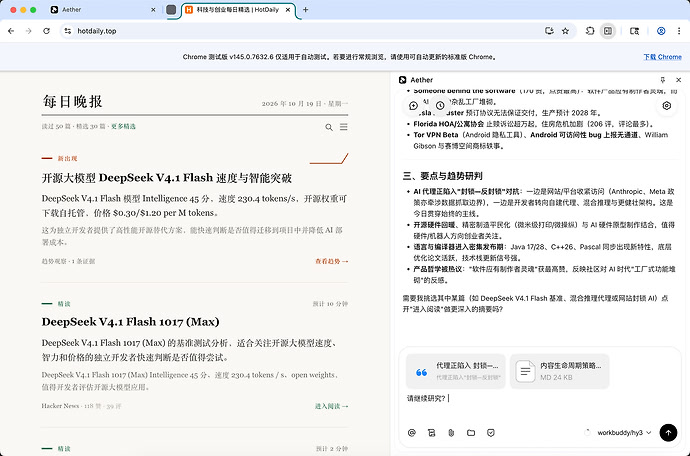
Task: Switch to the gray pinned tab
Action: click(171, 10)
